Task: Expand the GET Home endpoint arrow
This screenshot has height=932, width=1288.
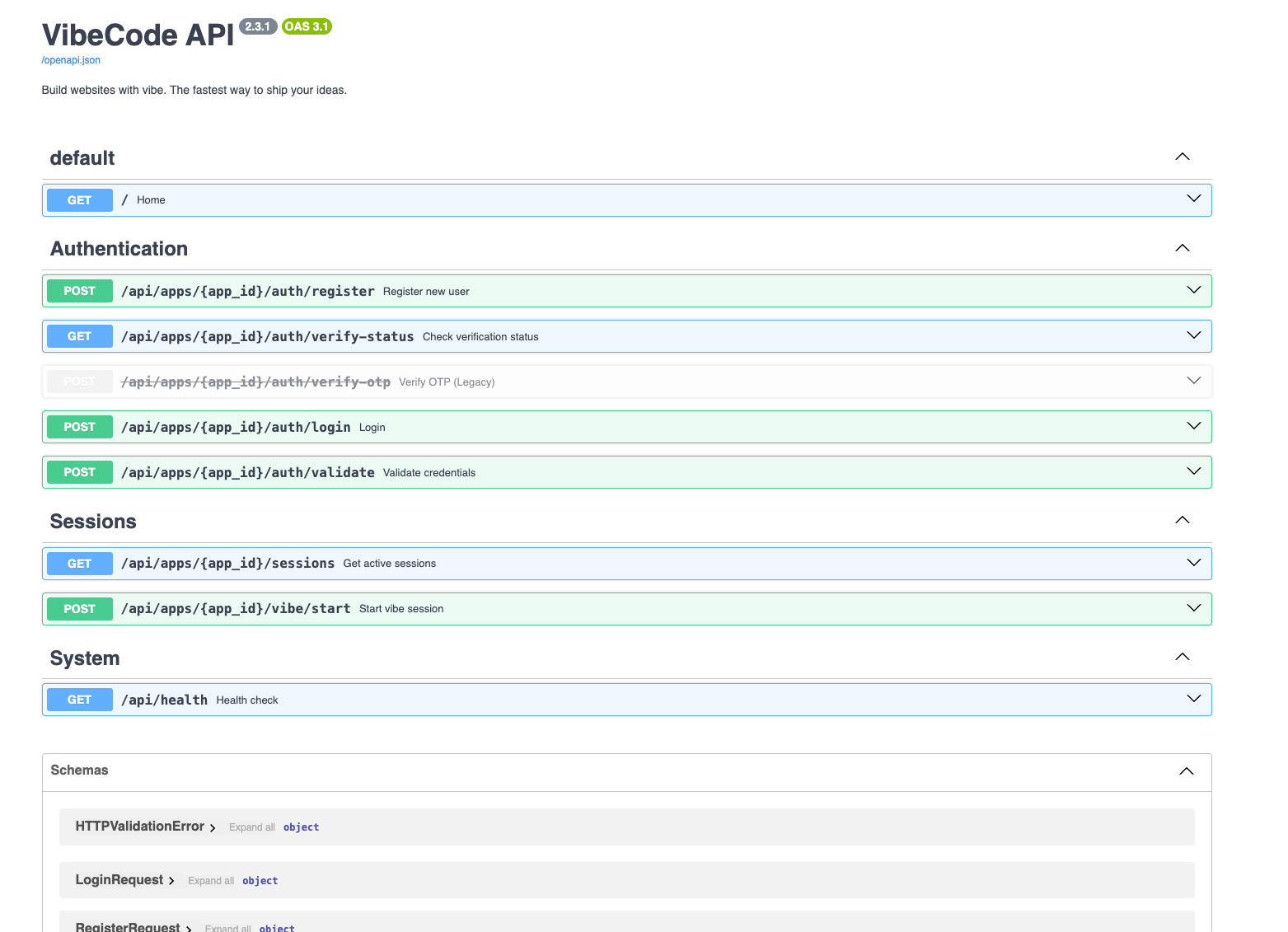Action: (x=1193, y=199)
